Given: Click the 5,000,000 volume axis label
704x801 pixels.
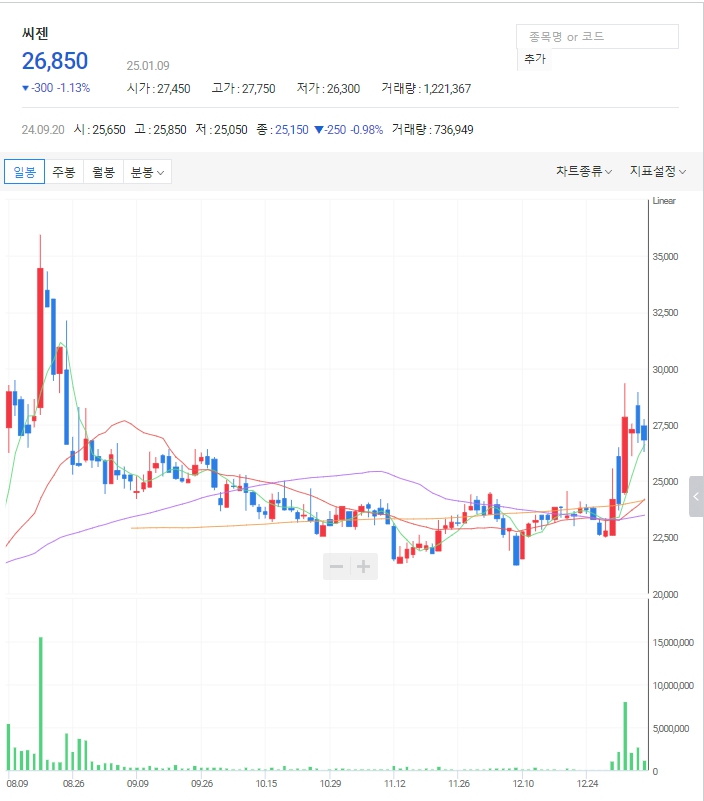Looking at the screenshot, I should pyautogui.click(x=671, y=728).
